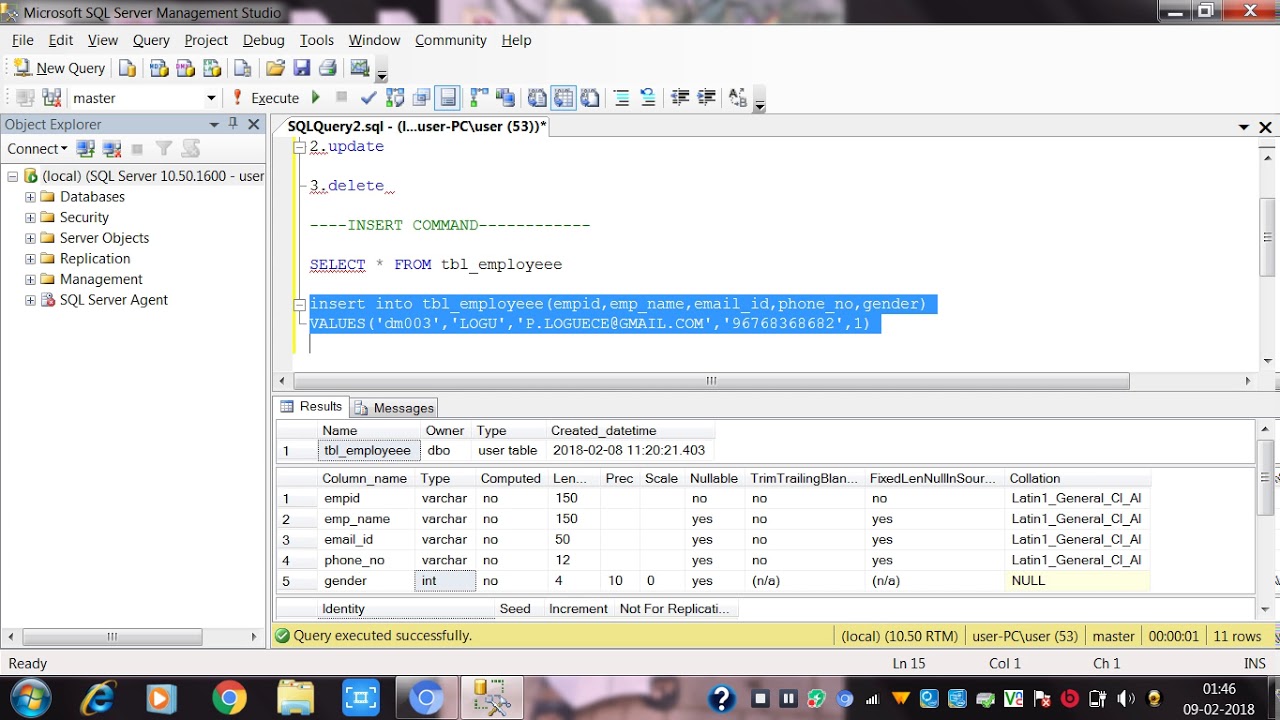Display the Estimated Execution Plan
Image resolution: width=1280 pixels, height=720 pixels.
point(395,97)
